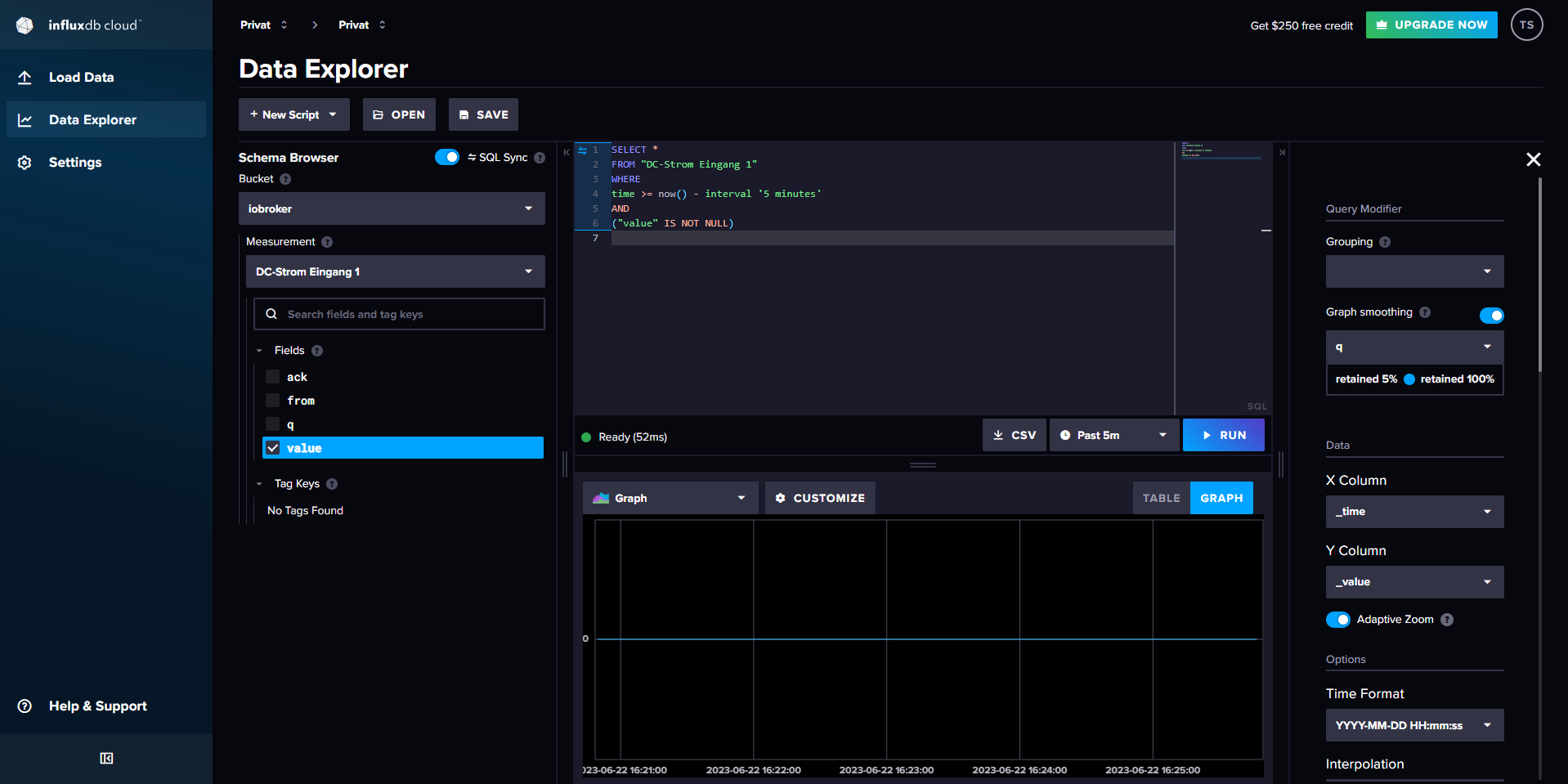This screenshot has height=784, width=1568.
Task: Focus the search fields and tag keys box
Action: [x=399, y=314]
